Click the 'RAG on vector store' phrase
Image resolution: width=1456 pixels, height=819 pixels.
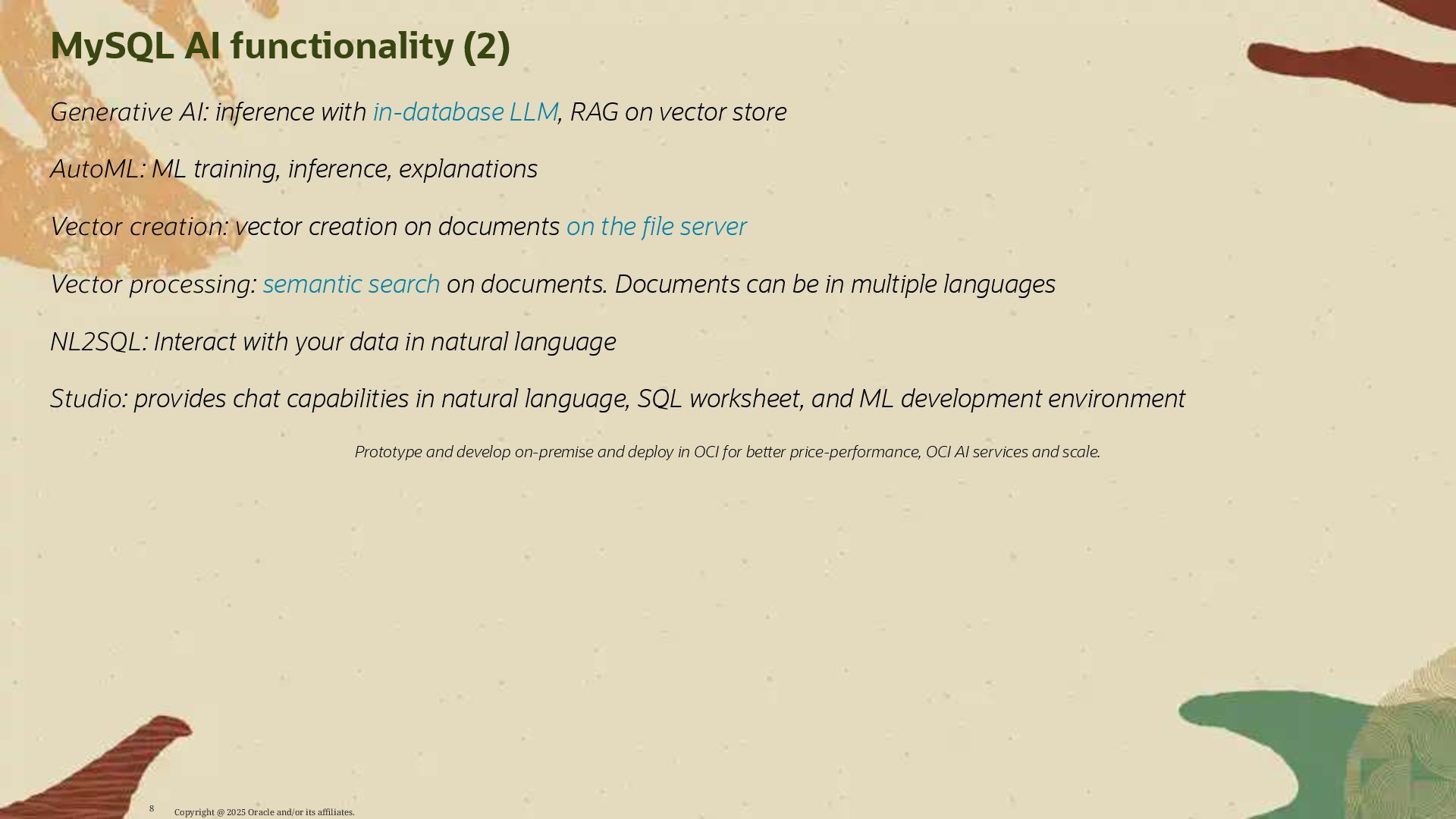tap(678, 112)
